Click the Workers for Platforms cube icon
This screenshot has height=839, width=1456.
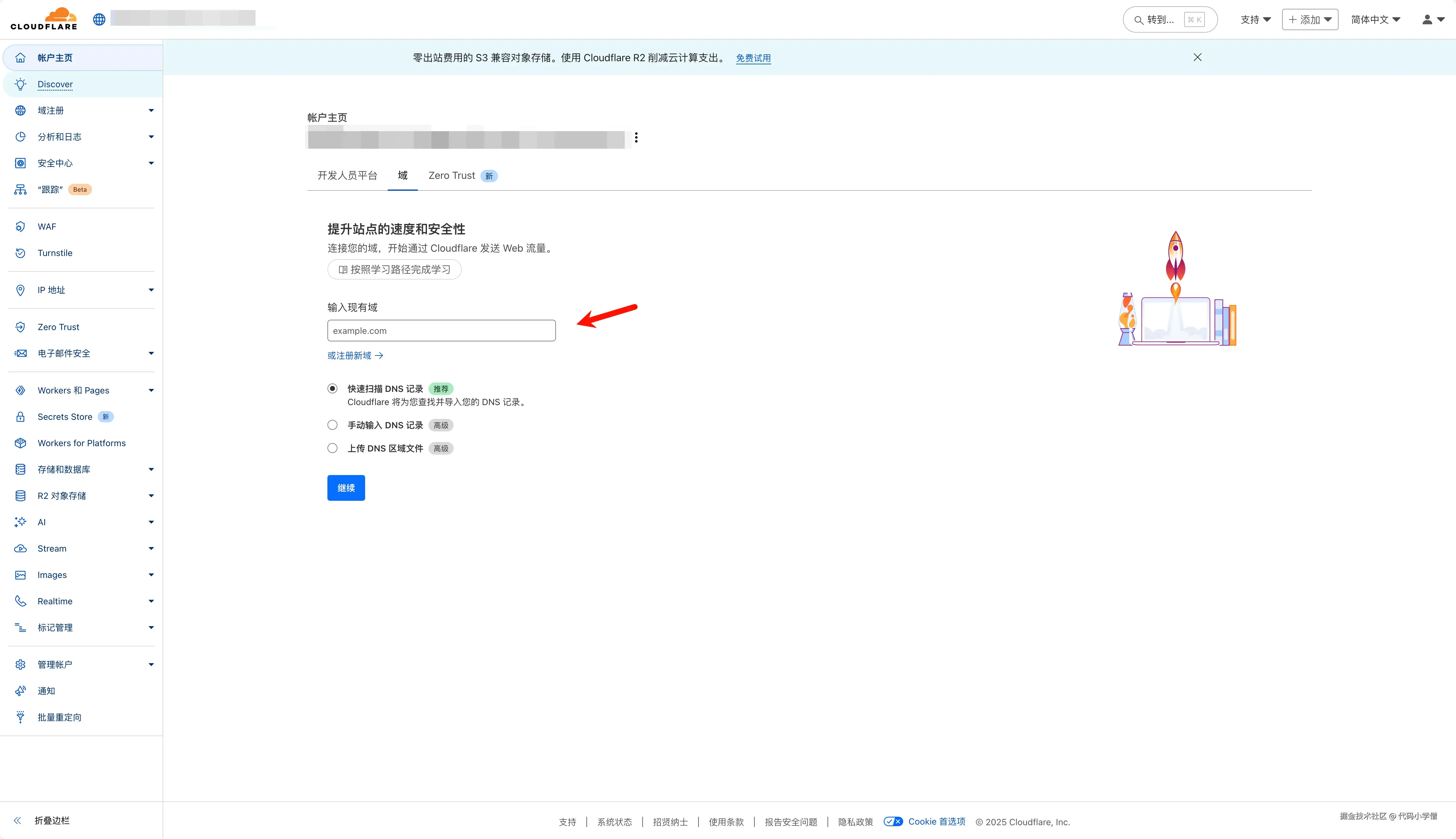tap(20, 443)
